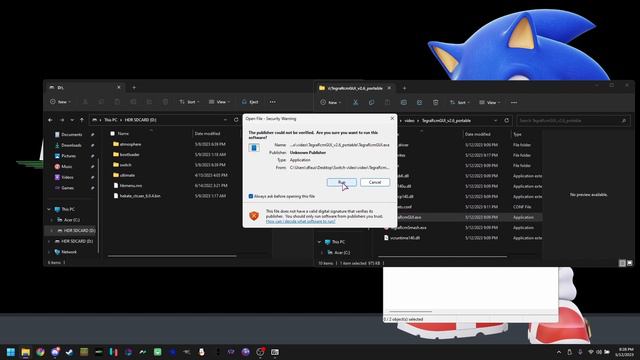Screen dimensions: 640x360
Task: Open the New dropdown in the D:\ window
Action: tap(60, 102)
